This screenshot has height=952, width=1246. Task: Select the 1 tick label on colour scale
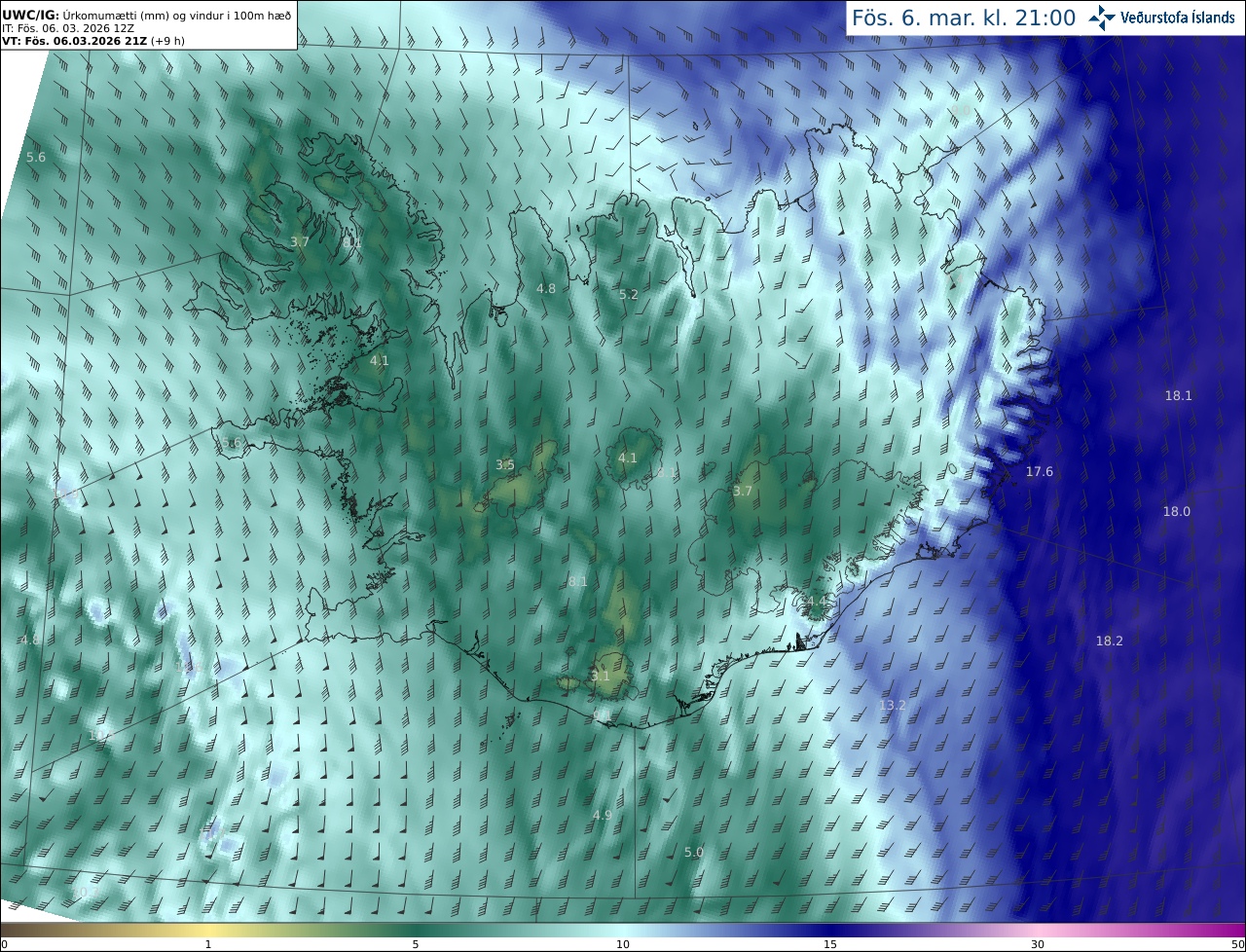click(208, 944)
